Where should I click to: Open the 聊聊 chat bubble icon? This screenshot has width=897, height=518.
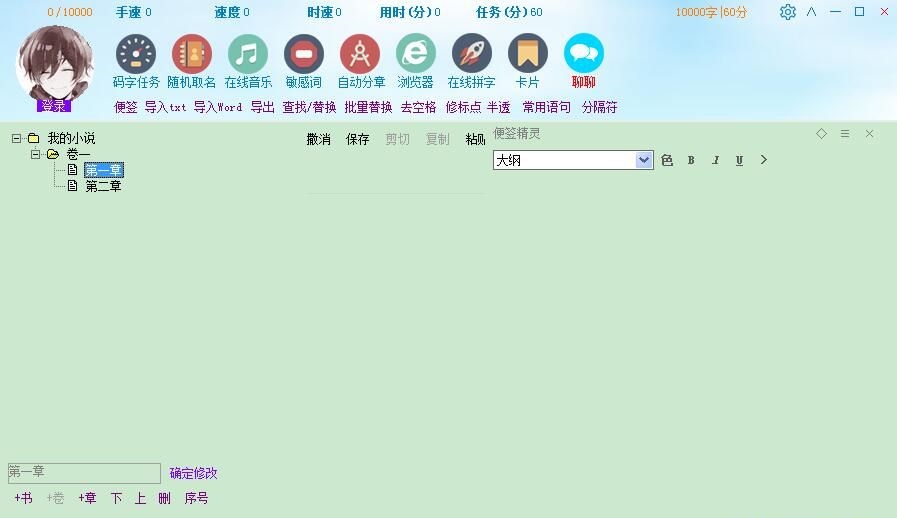pyautogui.click(x=584, y=54)
